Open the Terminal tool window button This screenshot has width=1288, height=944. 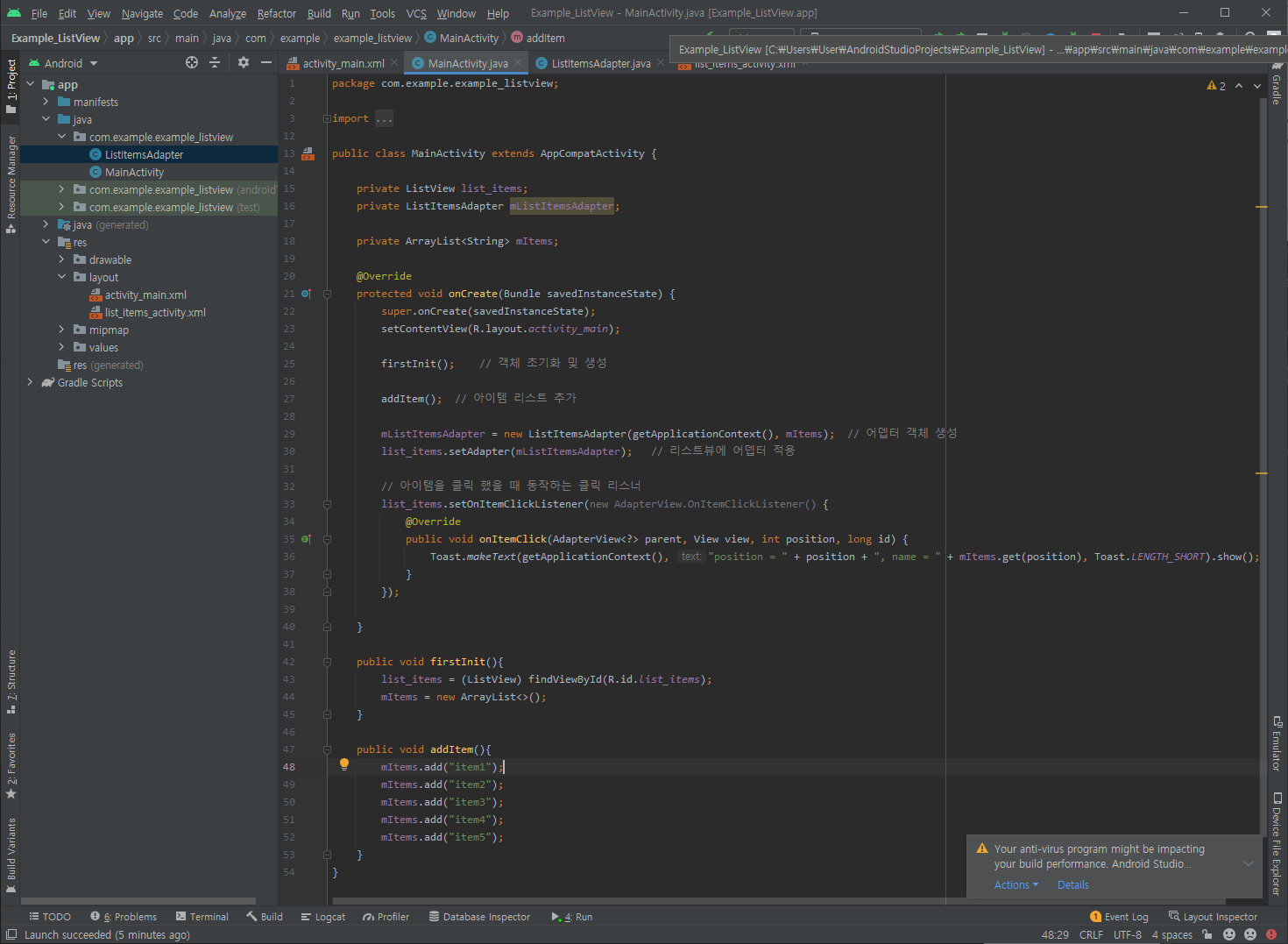202,917
